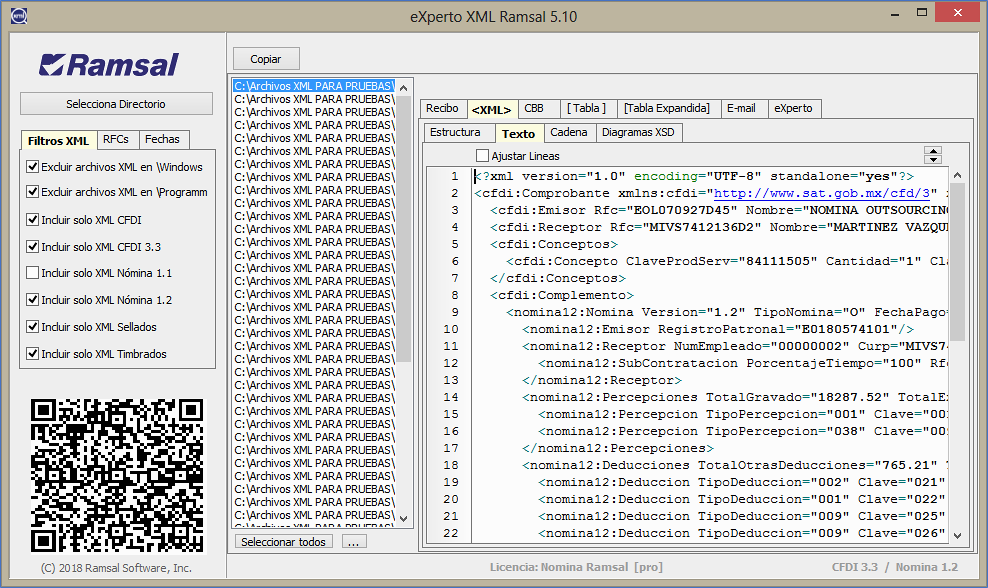Image resolution: width=988 pixels, height=588 pixels.
Task: Click the nomina12:Deducciones TotalOtrasDeducciones line
Action: pyautogui.click(x=735, y=465)
